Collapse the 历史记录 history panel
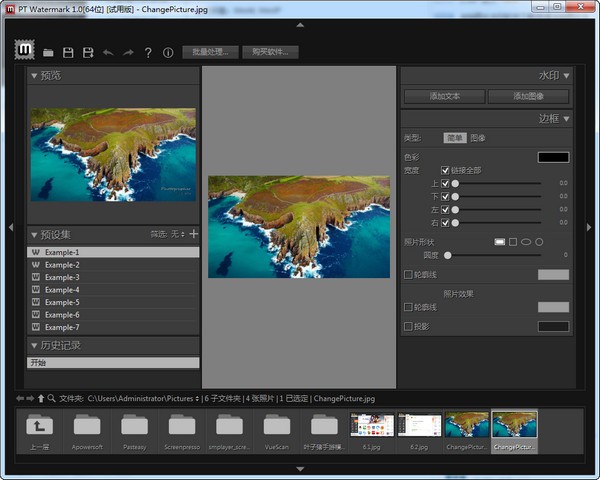Viewport: 600px width, 480px height. [x=34, y=345]
